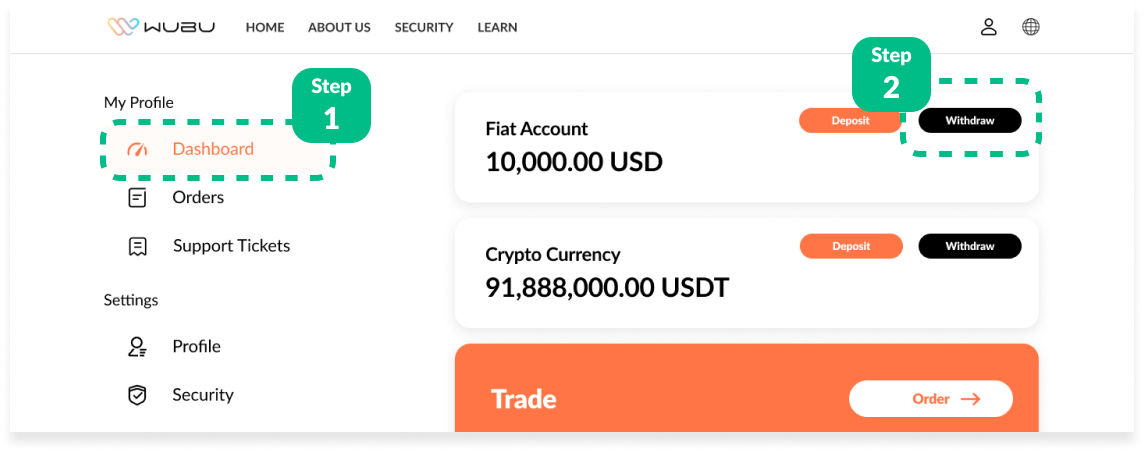Click the Support Tickets receipt icon
The height and width of the screenshot is (452, 1144).
138,246
